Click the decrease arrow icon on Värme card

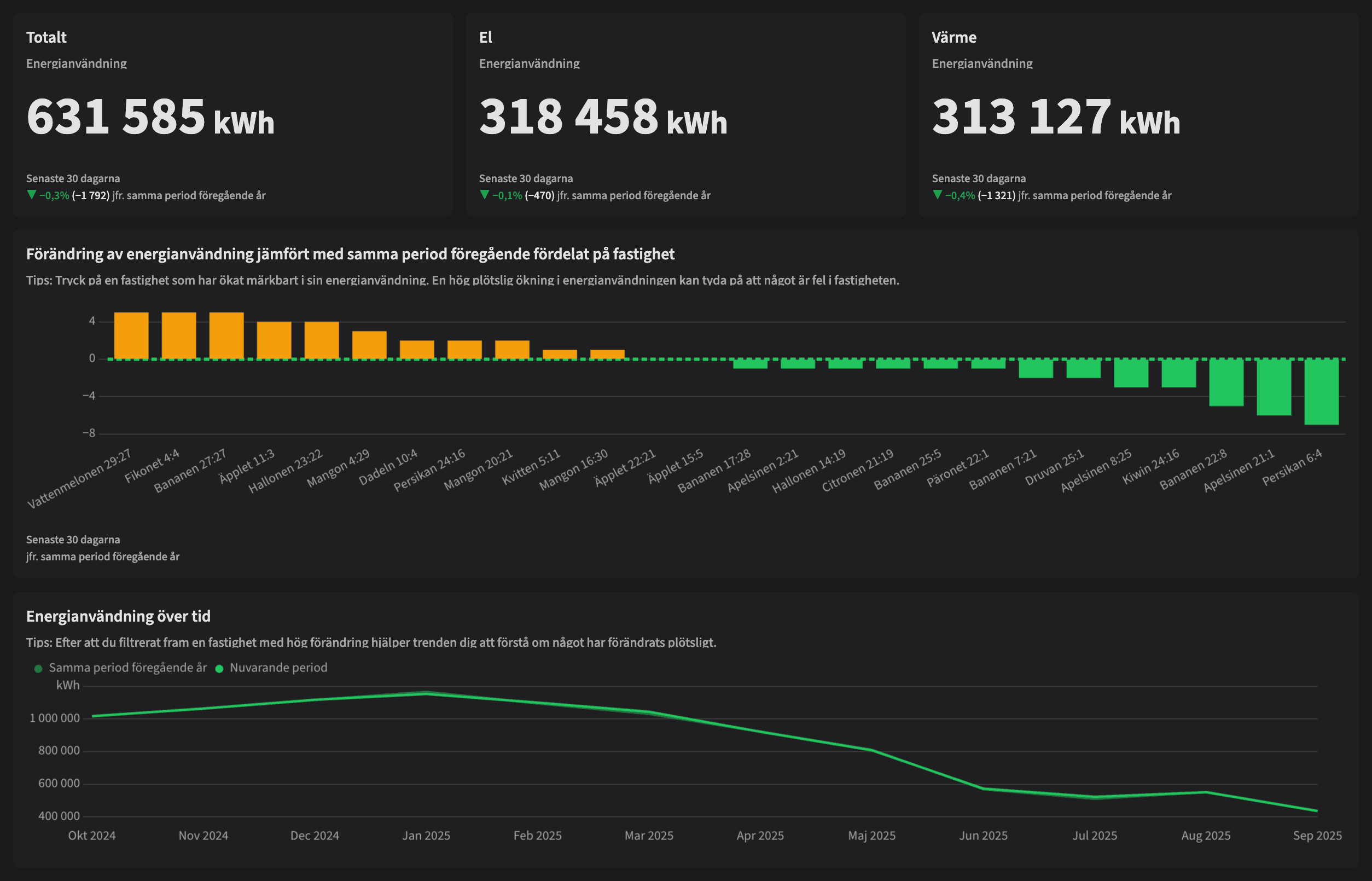pyautogui.click(x=937, y=194)
